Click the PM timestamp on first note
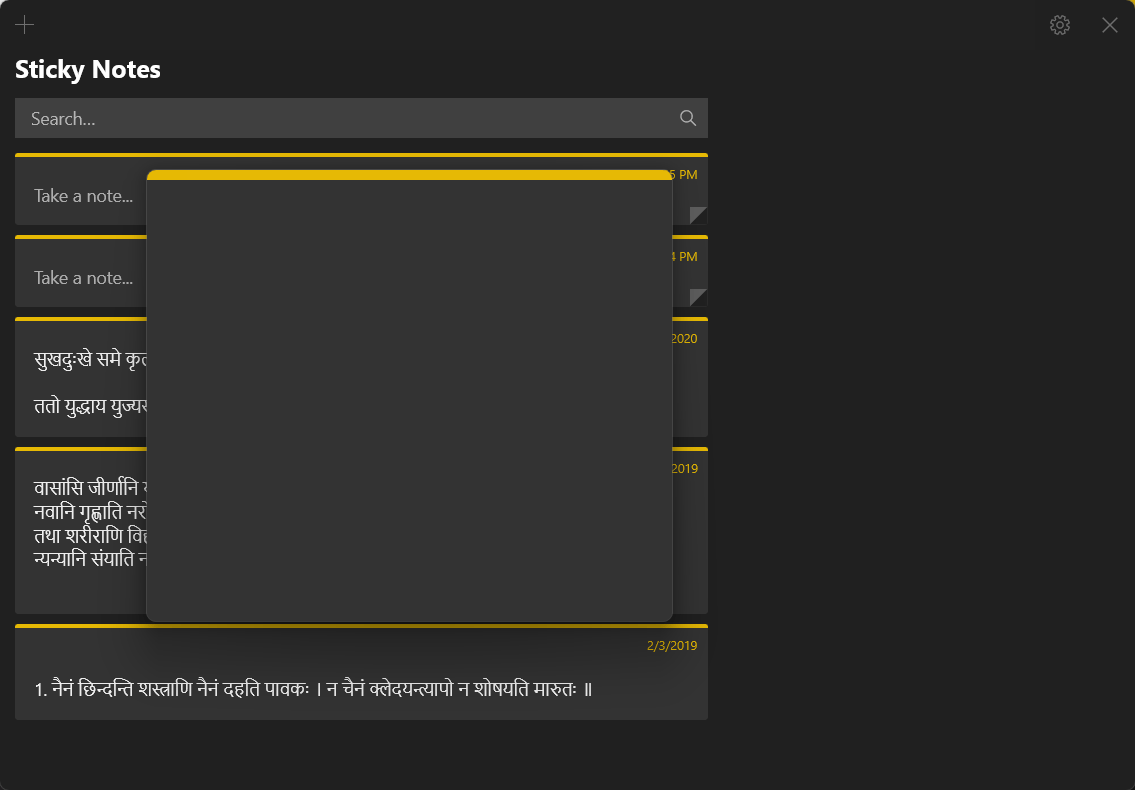The height and width of the screenshot is (790, 1135). coord(685,175)
